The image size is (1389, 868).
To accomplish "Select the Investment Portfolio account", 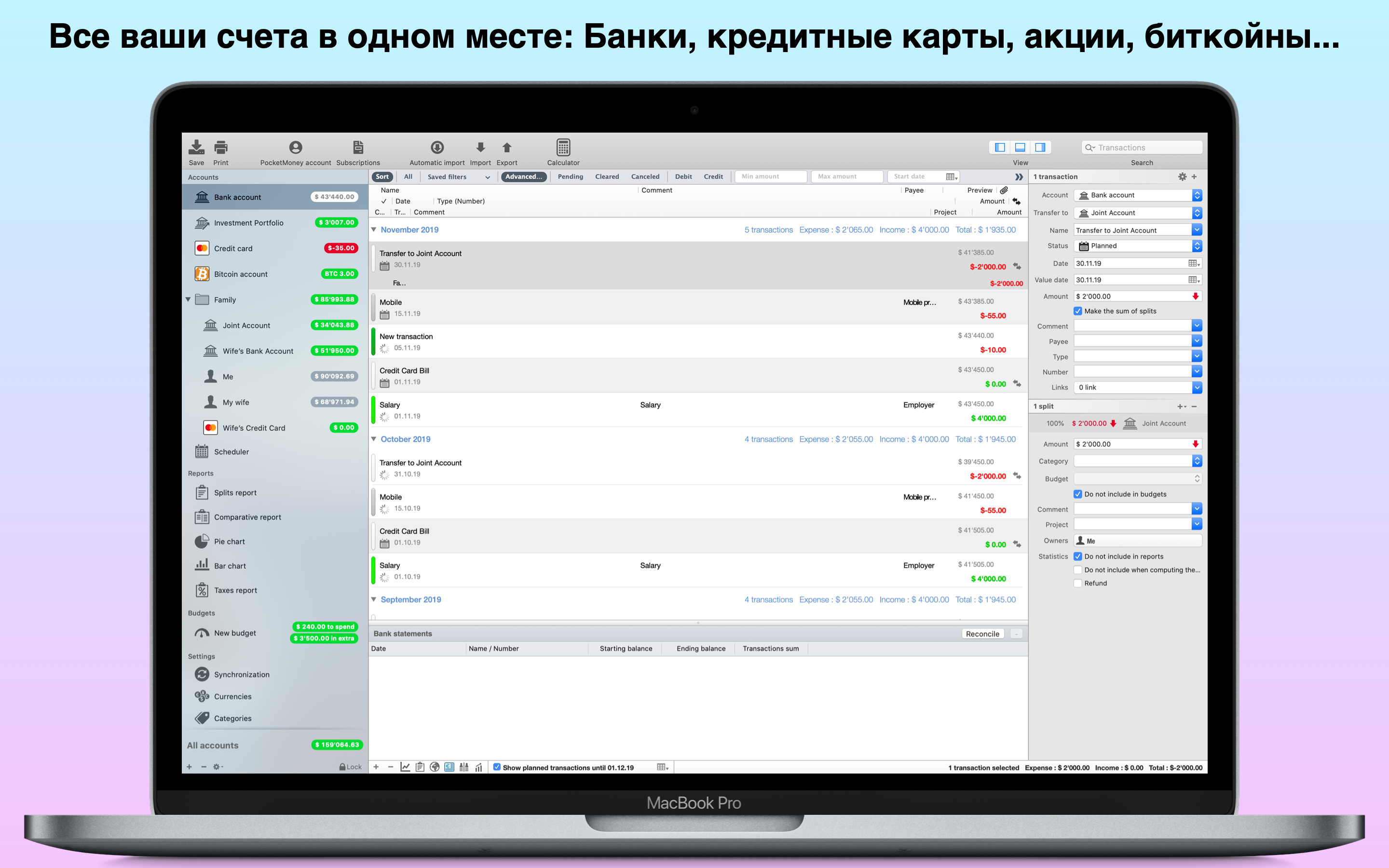I will coord(275,223).
